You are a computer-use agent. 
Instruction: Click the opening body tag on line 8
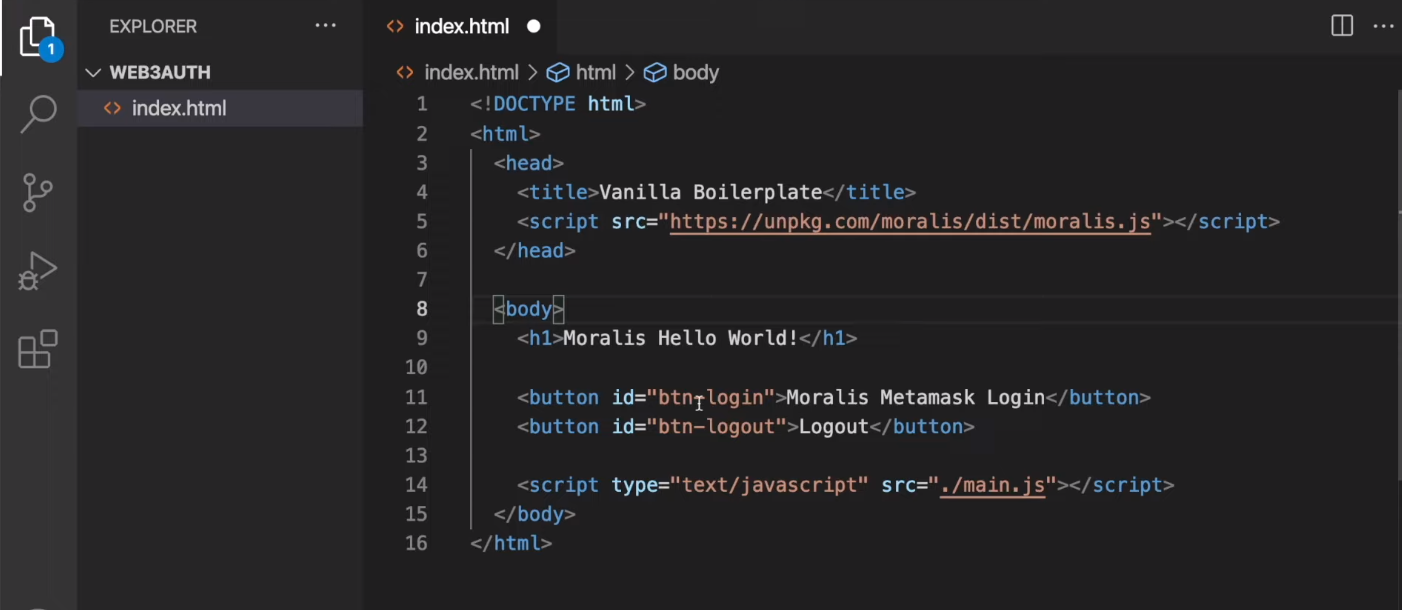(x=529, y=309)
